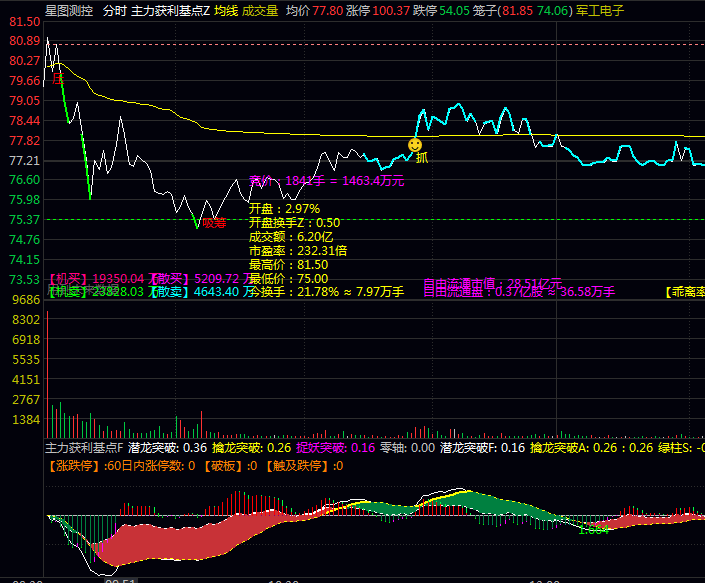Viewport: 705px width, 583px height.
Task: Select the 主力获利基点F sub-indicator name
Action: pyautogui.click(x=84, y=448)
